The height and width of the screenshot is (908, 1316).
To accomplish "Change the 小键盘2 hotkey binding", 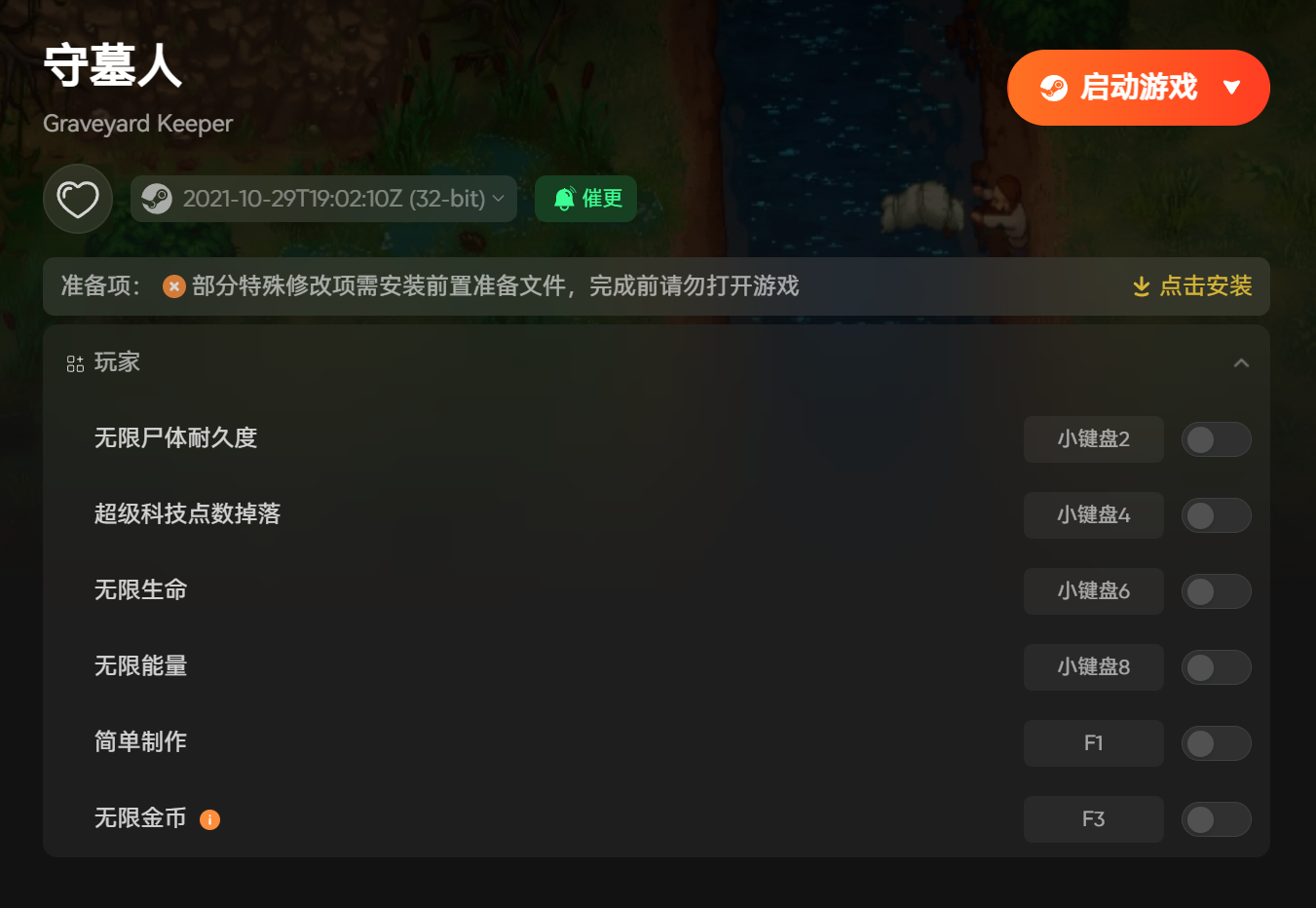I will tap(1094, 439).
